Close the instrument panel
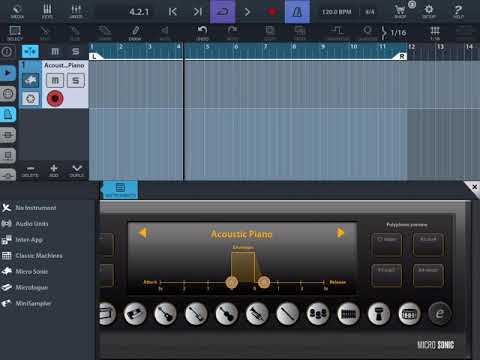Screen dimensions: 480x360 (474, 187)
